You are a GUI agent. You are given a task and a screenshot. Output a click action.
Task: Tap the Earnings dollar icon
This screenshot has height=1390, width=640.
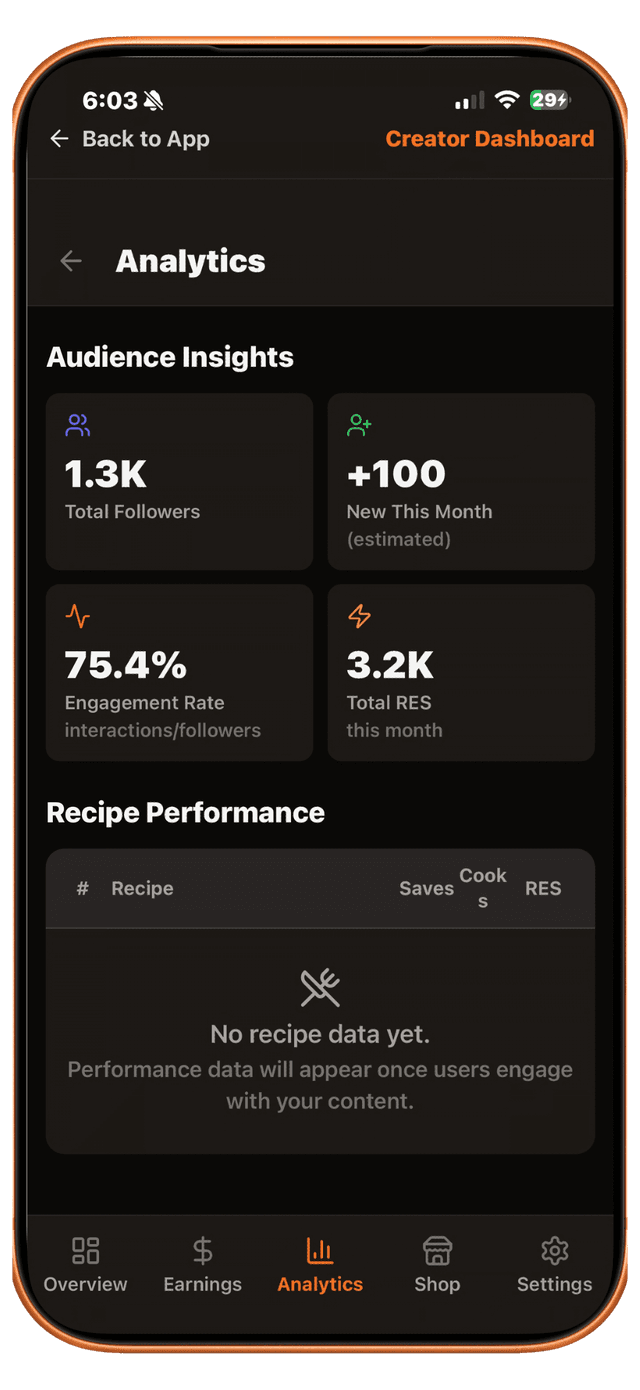202,1249
